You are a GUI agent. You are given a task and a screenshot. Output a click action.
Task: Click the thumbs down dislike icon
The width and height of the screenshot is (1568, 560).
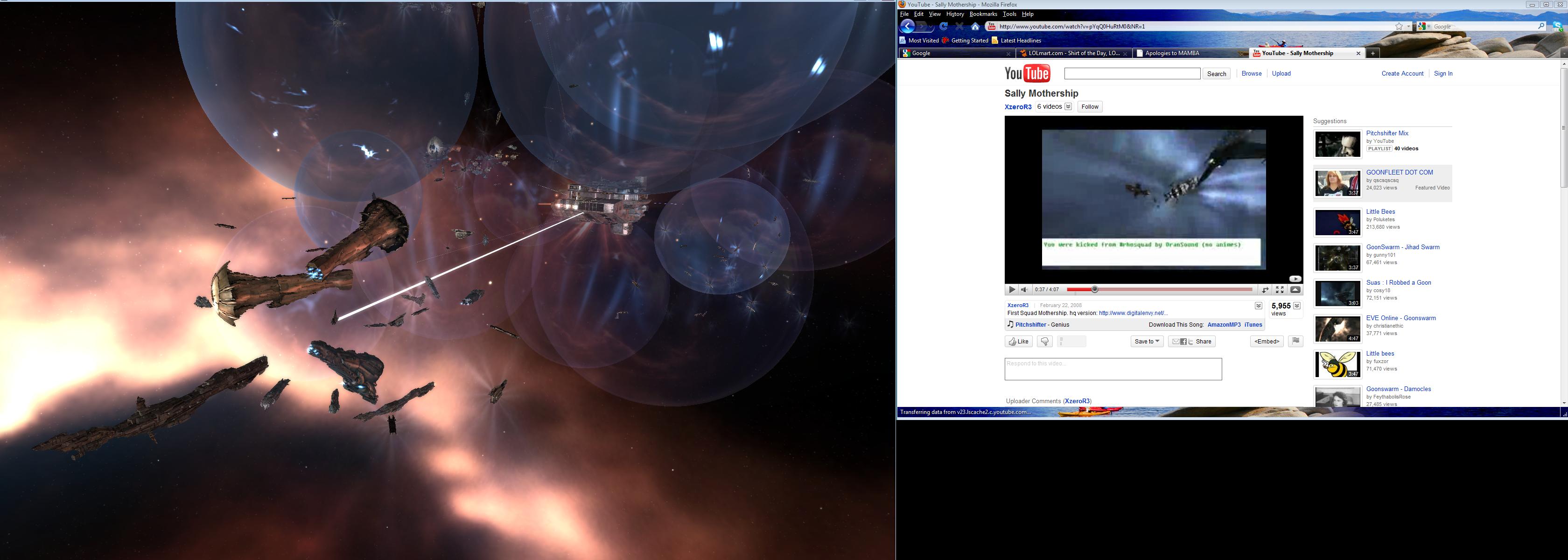point(1044,342)
